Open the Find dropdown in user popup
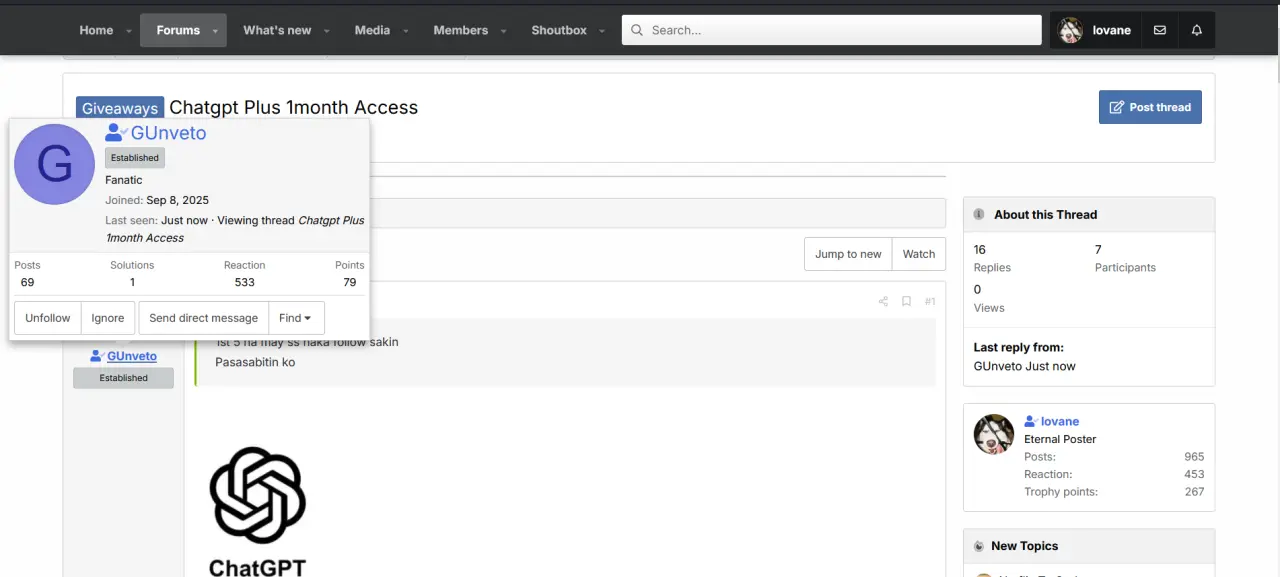 295,318
